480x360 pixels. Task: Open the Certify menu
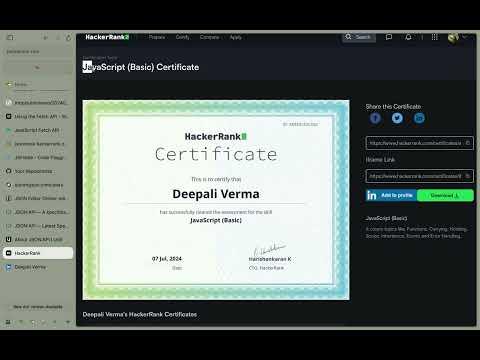(x=183, y=37)
